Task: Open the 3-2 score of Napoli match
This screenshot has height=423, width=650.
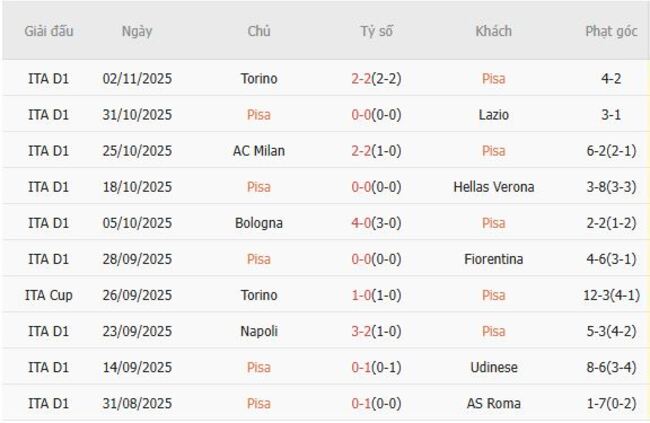Action: pos(362,331)
